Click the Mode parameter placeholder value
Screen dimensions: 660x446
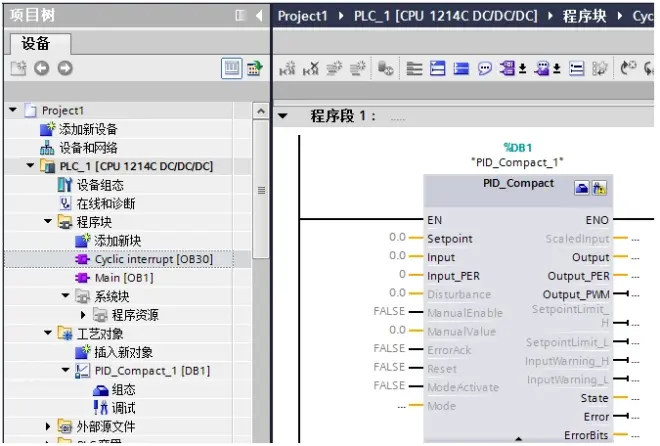coord(402,406)
